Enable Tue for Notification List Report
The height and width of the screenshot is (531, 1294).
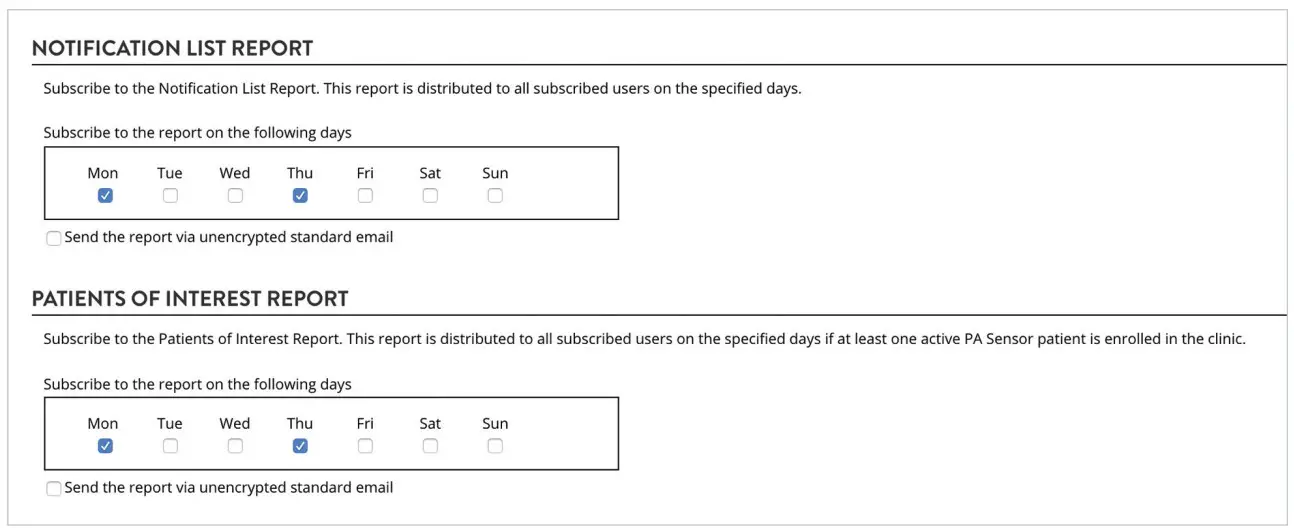pos(170,196)
